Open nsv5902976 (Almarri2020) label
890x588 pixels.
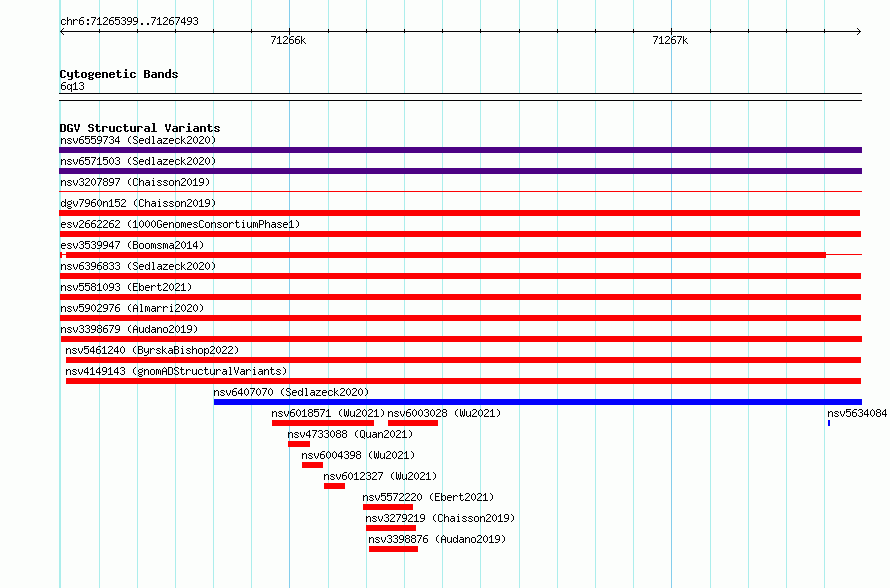132,308
